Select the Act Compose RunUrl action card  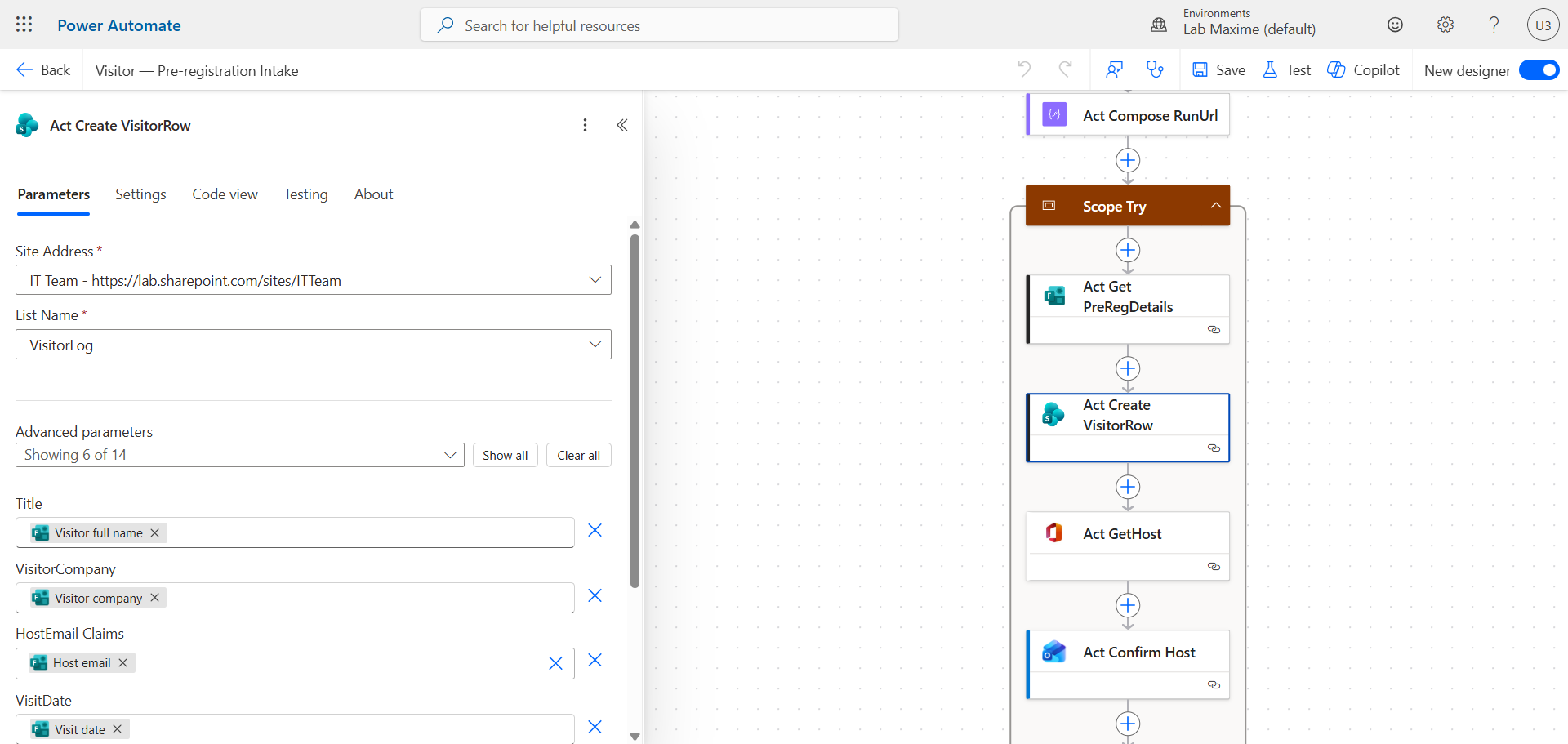coord(1128,115)
